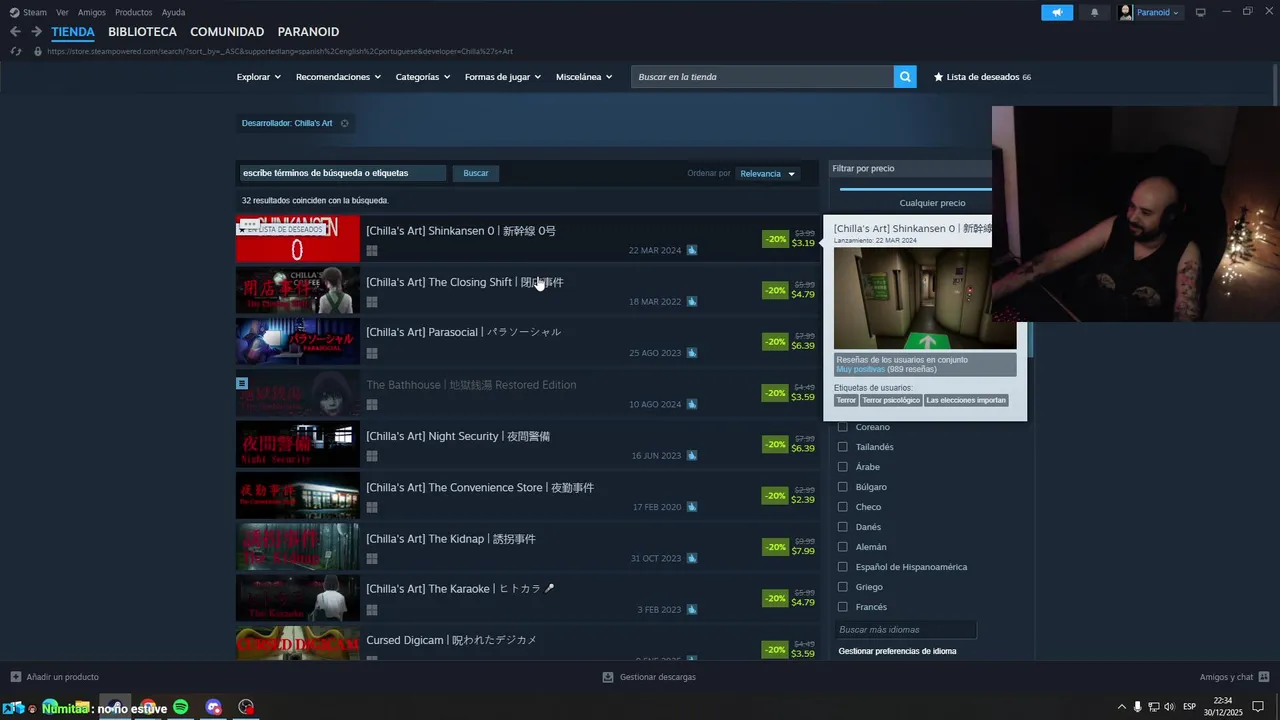Check the Griego language checkbox
The height and width of the screenshot is (720, 1280).
point(842,587)
